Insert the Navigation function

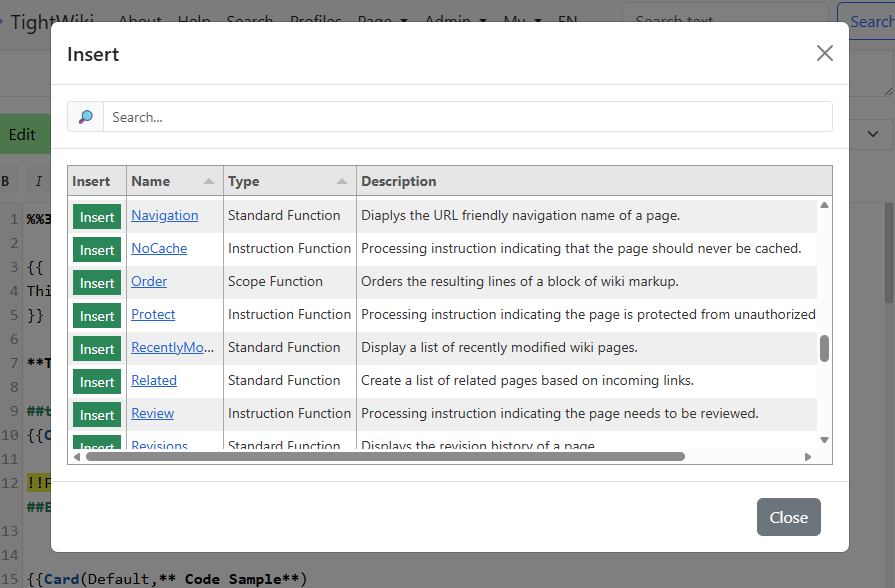(x=97, y=217)
